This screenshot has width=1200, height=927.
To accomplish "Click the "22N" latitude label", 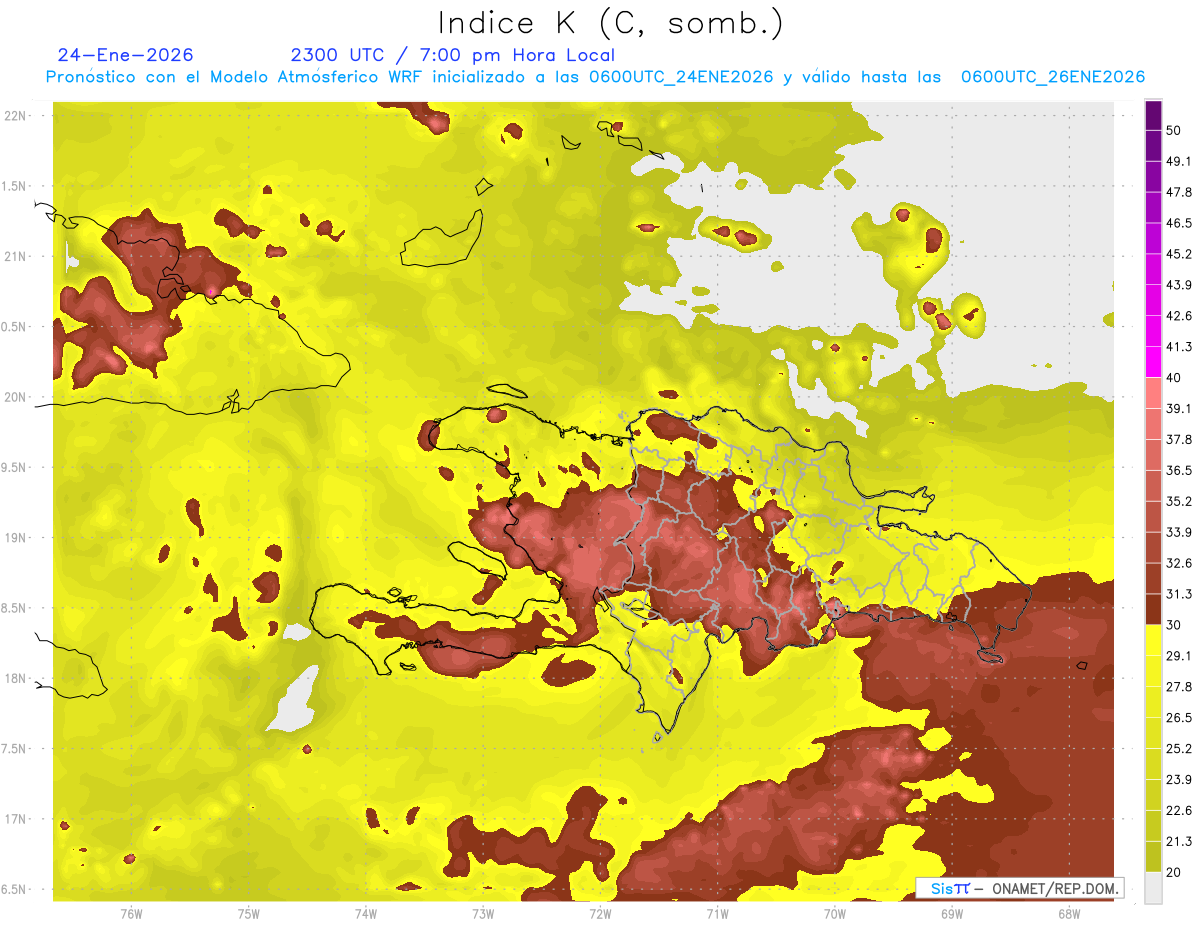I will click(15, 116).
